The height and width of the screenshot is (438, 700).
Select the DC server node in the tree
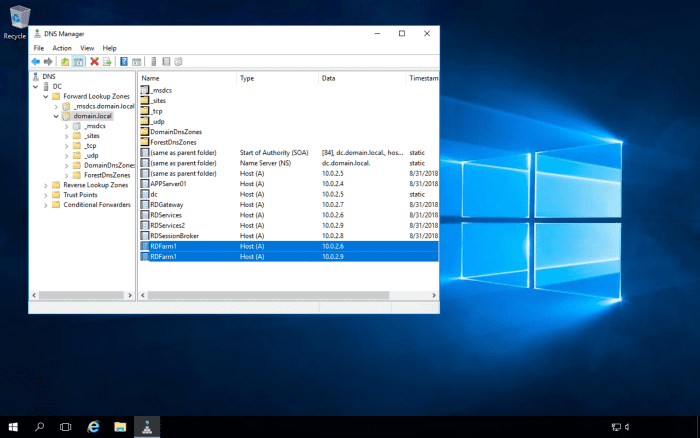tap(57, 86)
